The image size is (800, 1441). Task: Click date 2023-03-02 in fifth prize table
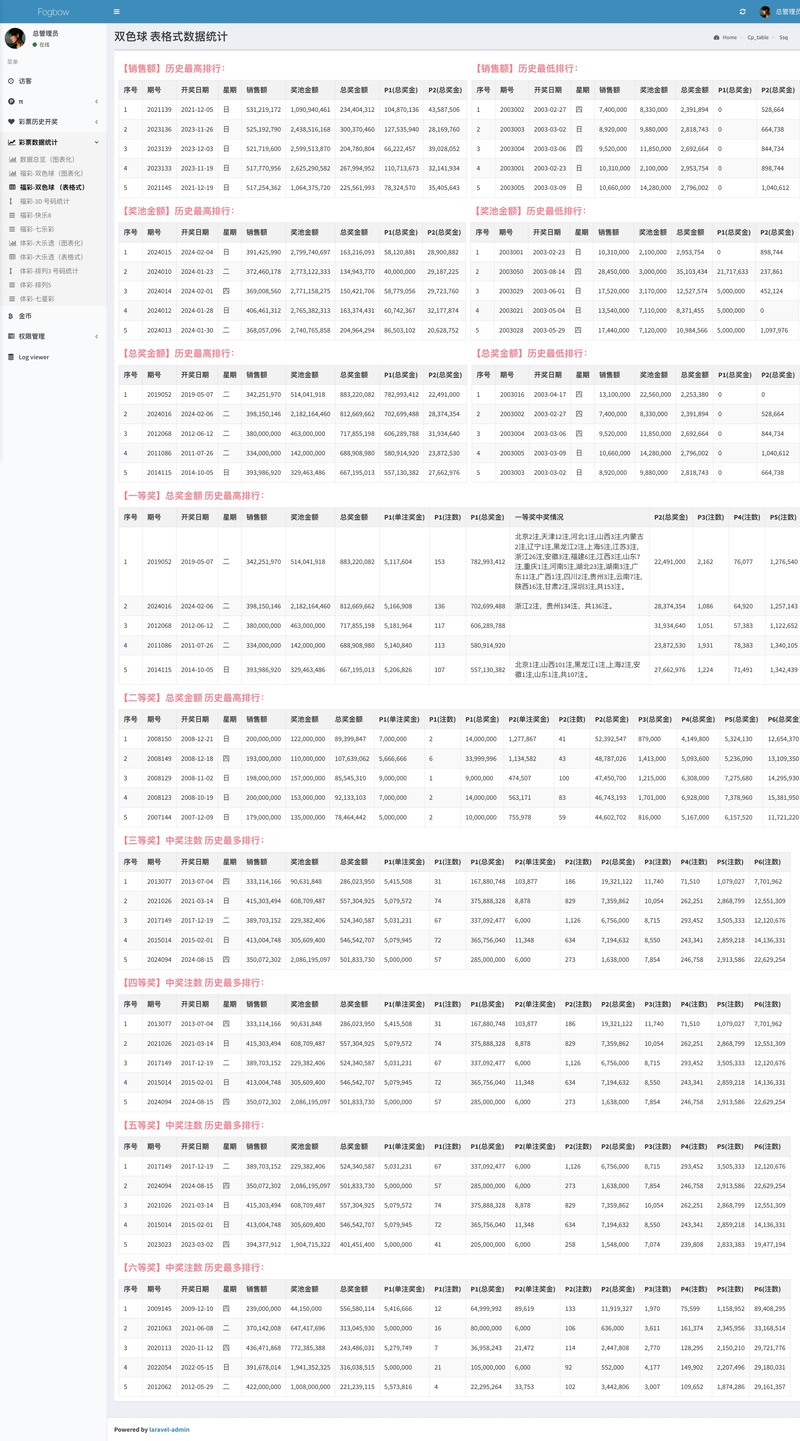coord(197,1244)
